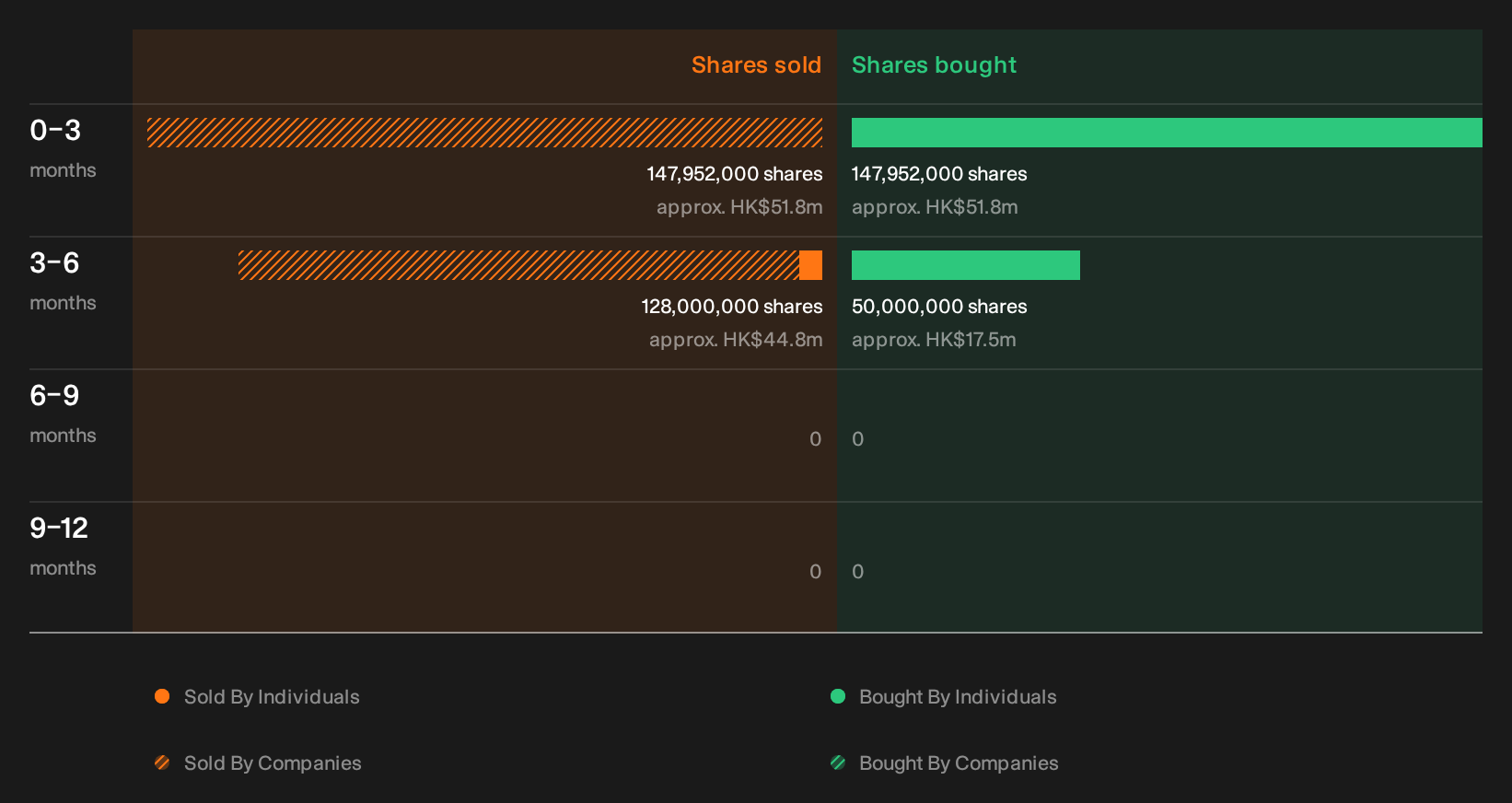The height and width of the screenshot is (803, 1512).
Task: Toggle the Bought By Individuals legend label
Action: (958, 697)
